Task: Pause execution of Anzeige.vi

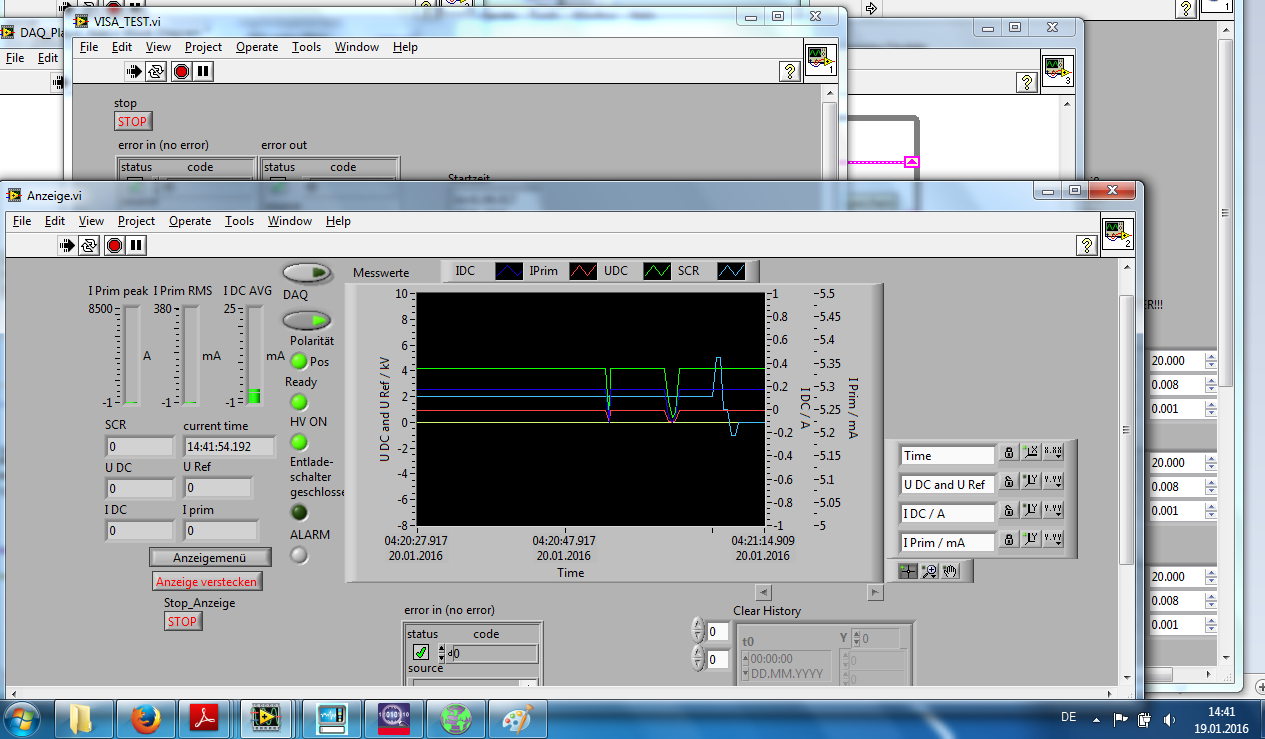Action: pyautogui.click(x=136, y=245)
